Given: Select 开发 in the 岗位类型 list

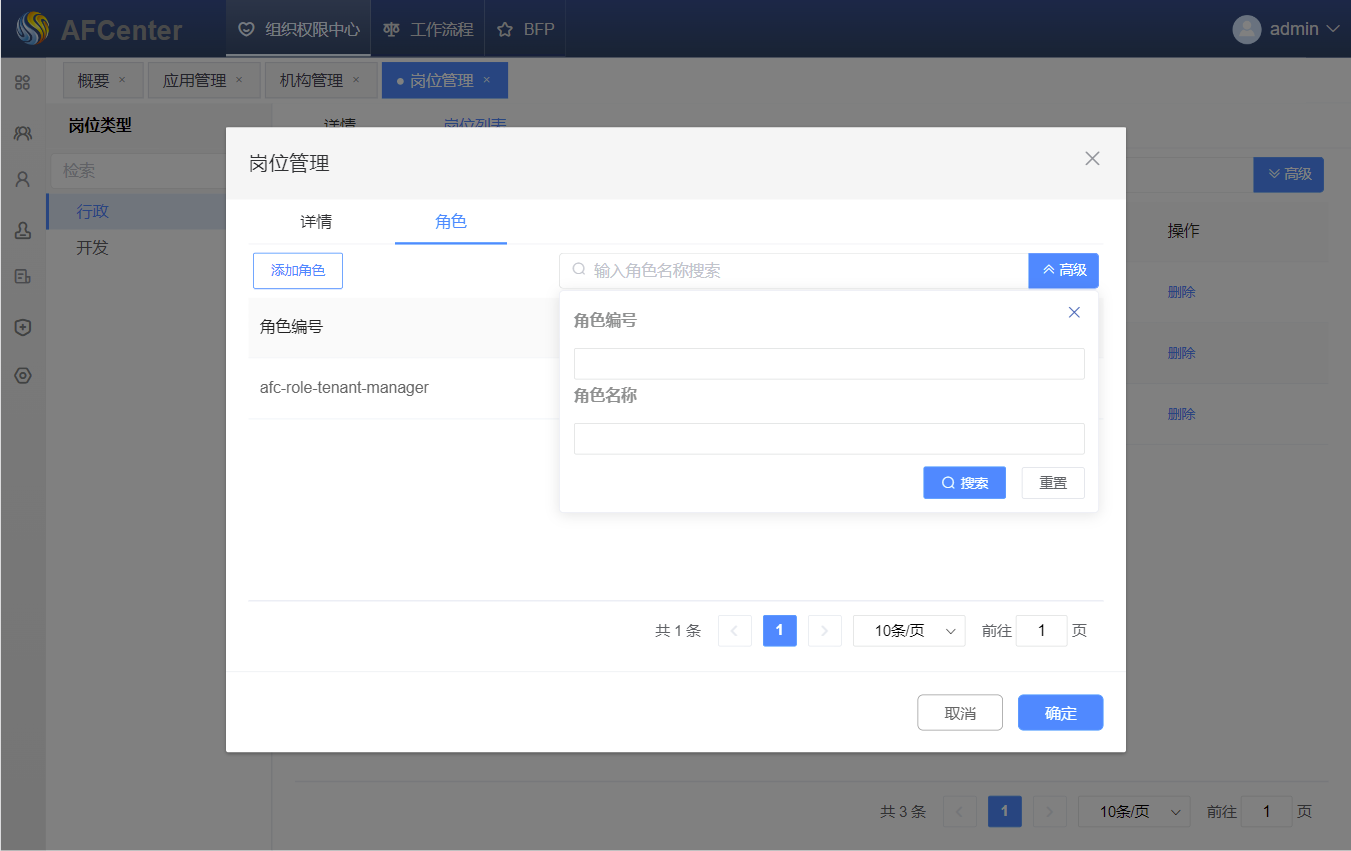Looking at the screenshot, I should [x=92, y=248].
